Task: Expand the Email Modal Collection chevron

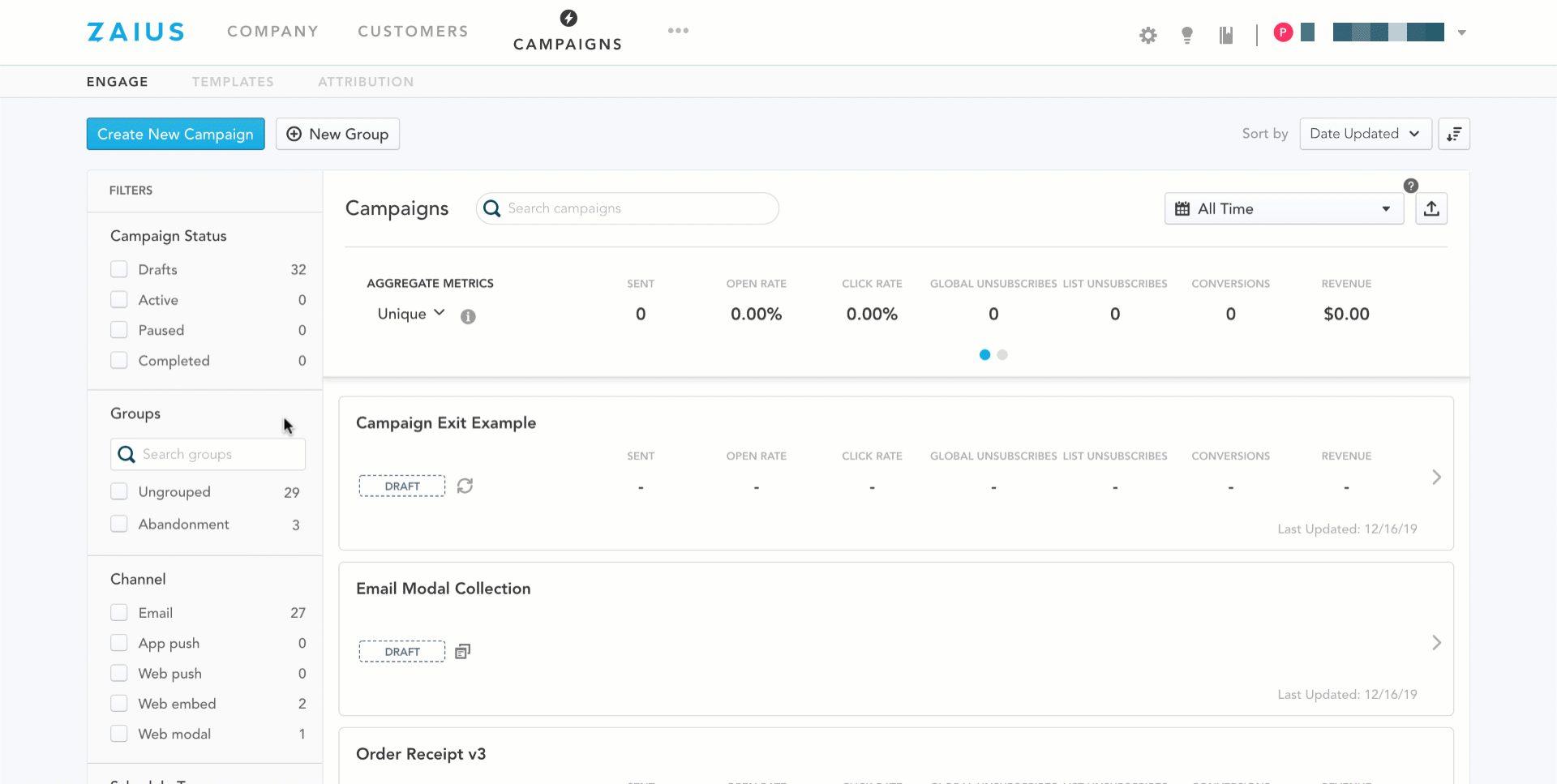Action: coord(1436,642)
